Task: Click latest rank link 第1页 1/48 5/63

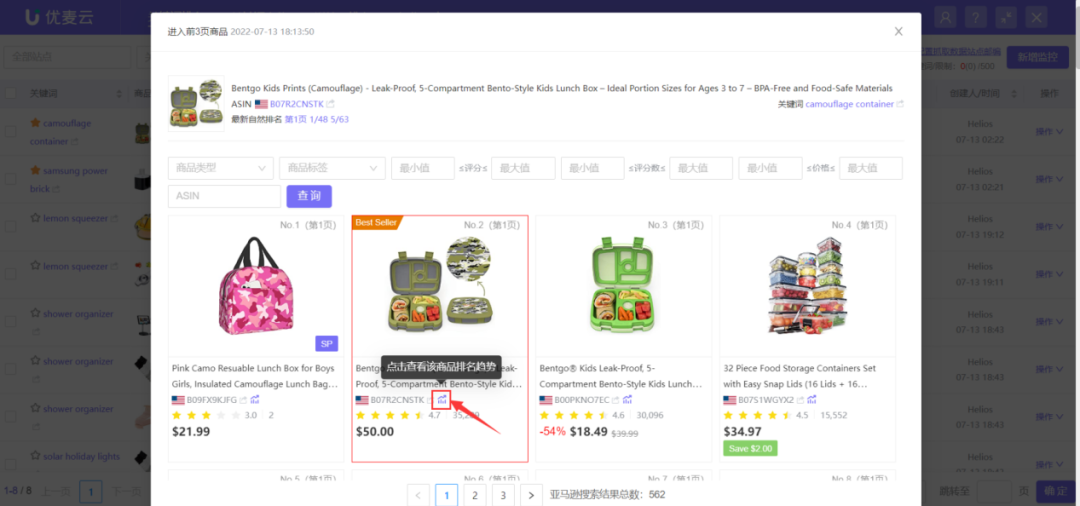Action: click(x=317, y=119)
